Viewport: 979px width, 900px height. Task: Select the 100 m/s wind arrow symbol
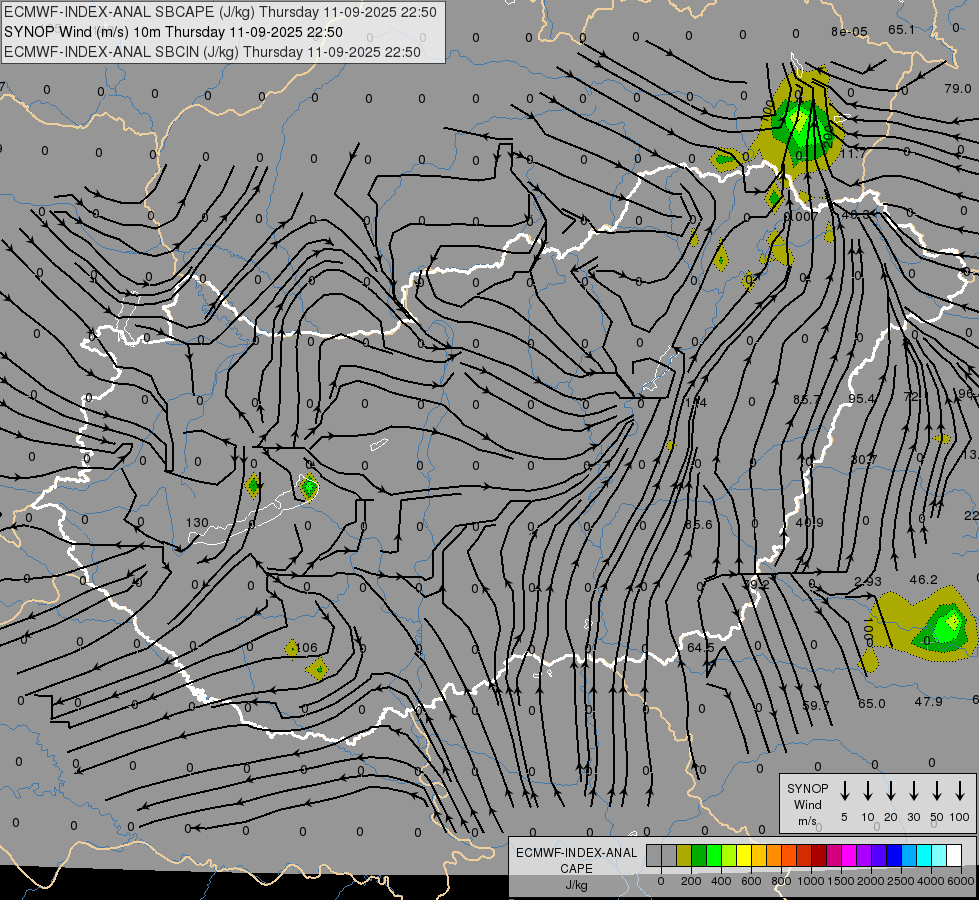point(960,791)
